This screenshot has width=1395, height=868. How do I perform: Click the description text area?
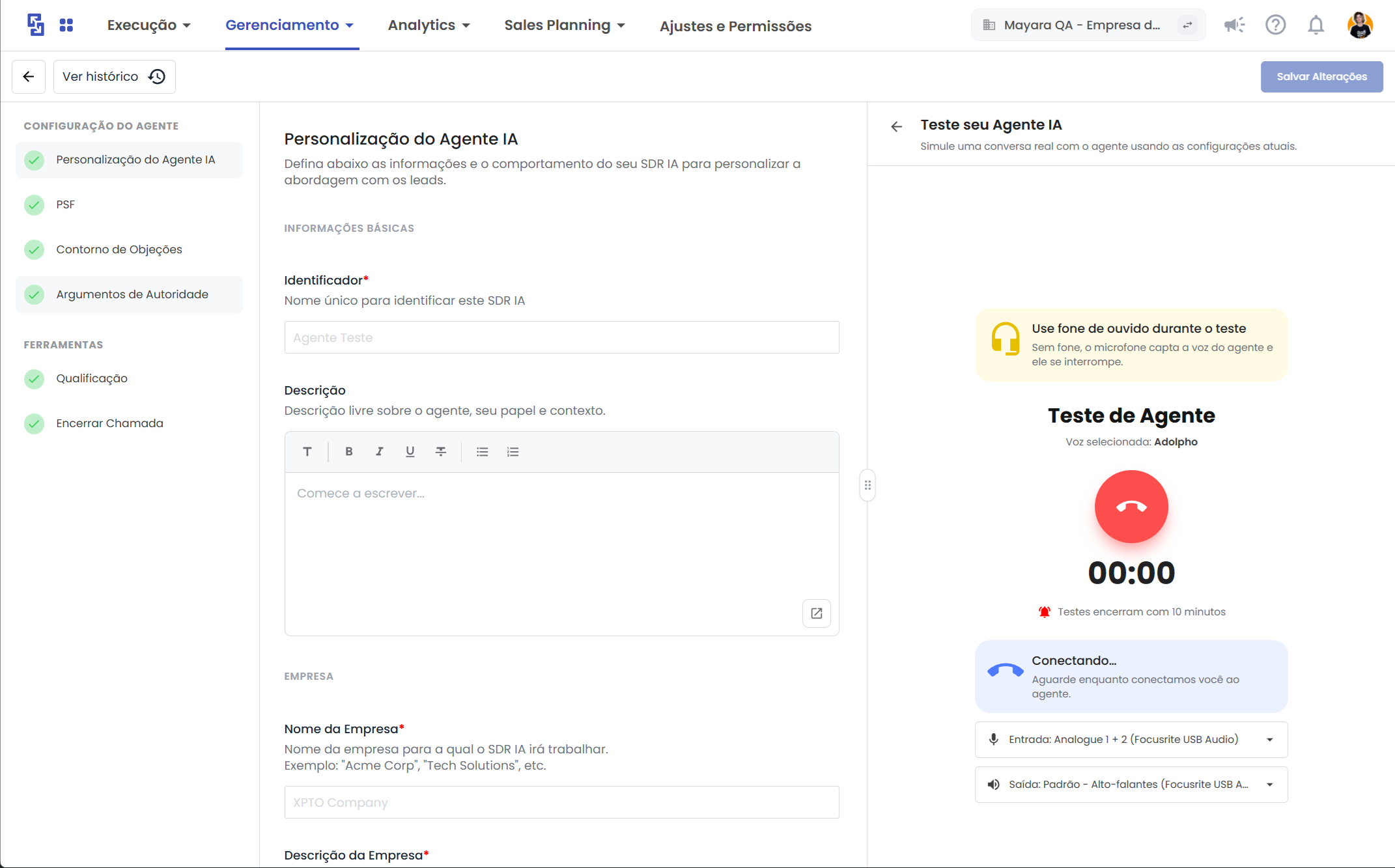pyautogui.click(x=561, y=553)
